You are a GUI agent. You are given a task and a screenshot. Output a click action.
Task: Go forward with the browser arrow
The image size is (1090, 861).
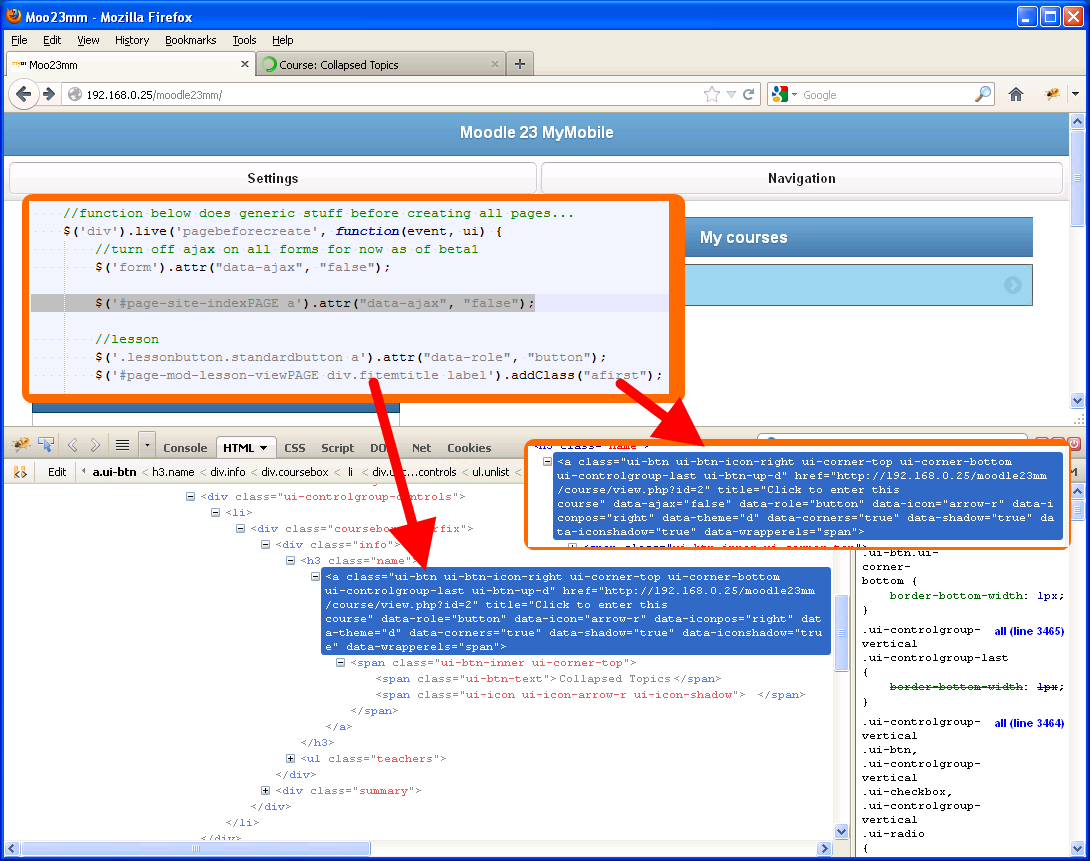click(x=49, y=94)
